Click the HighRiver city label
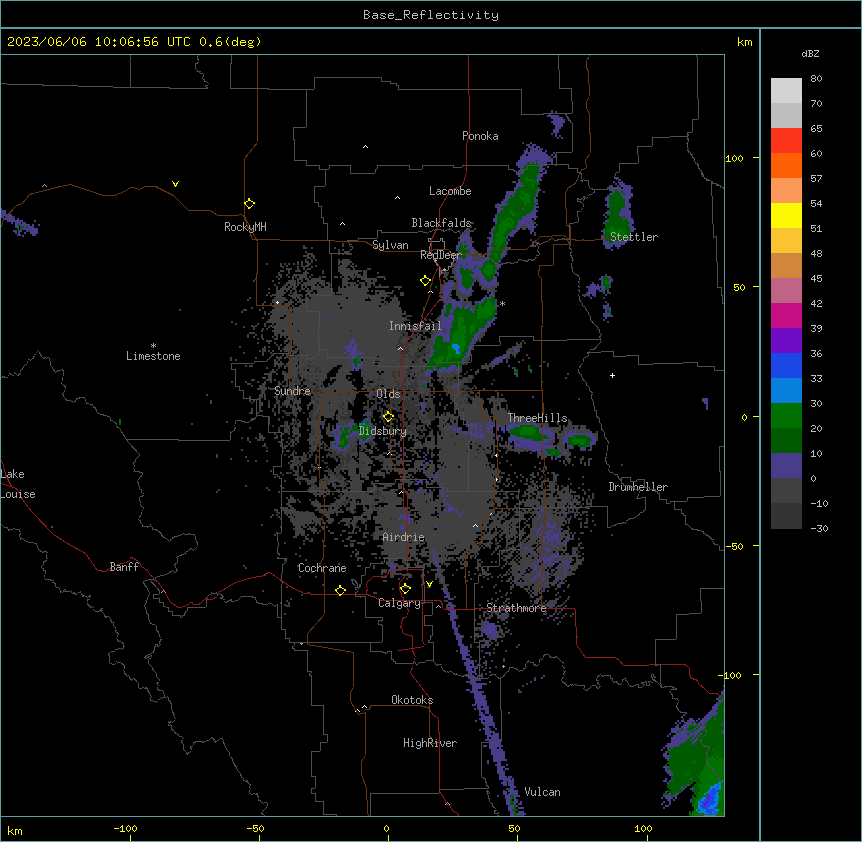Viewport: 862px width, 842px height. pyautogui.click(x=430, y=743)
